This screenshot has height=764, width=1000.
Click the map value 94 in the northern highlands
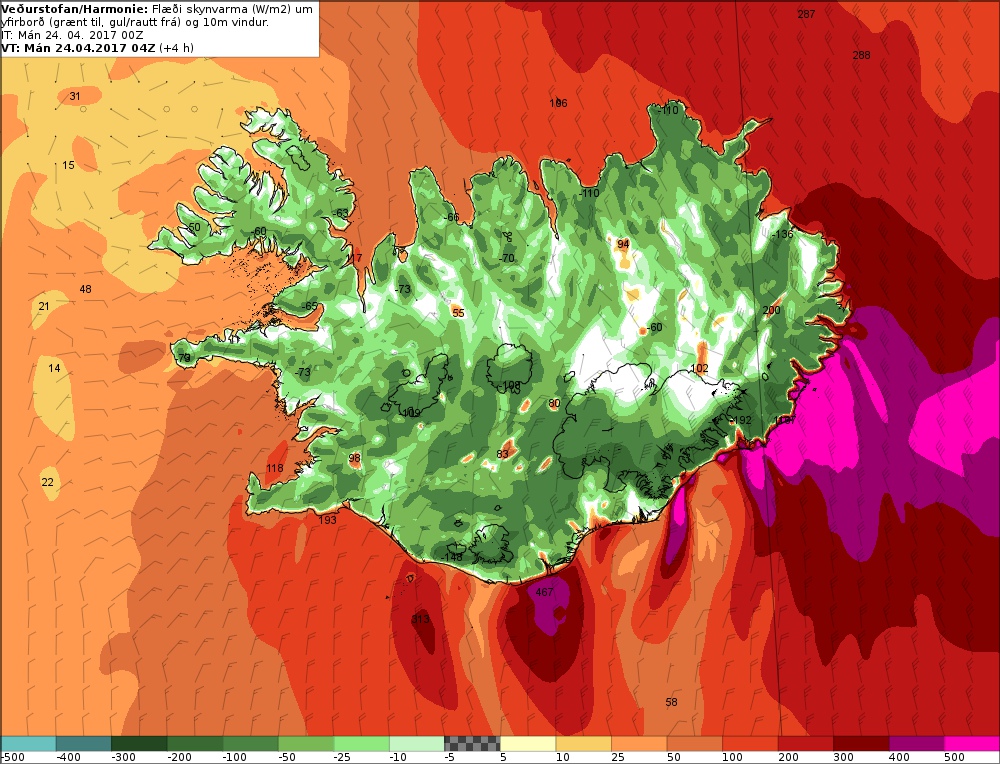[623, 244]
